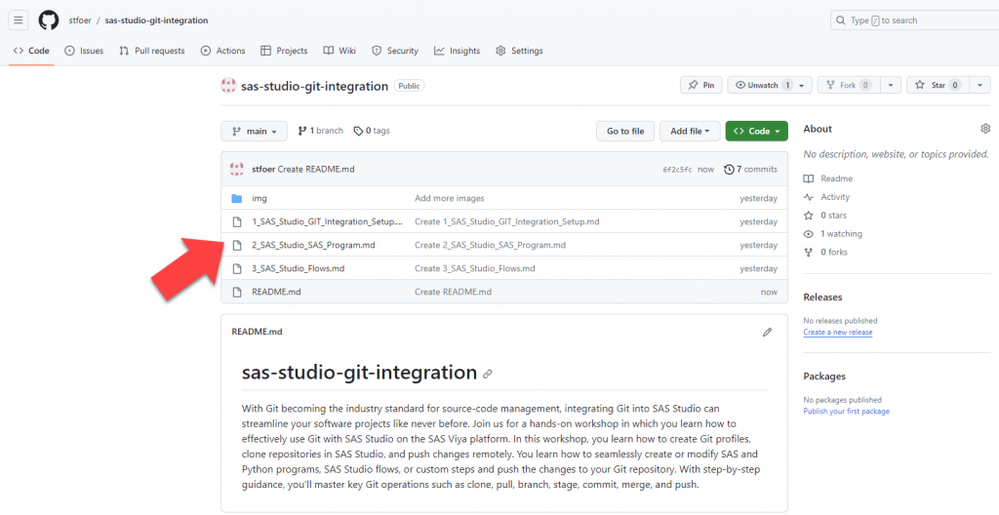Open the 7 commits history
The width and height of the screenshot is (999, 515).
click(750, 169)
